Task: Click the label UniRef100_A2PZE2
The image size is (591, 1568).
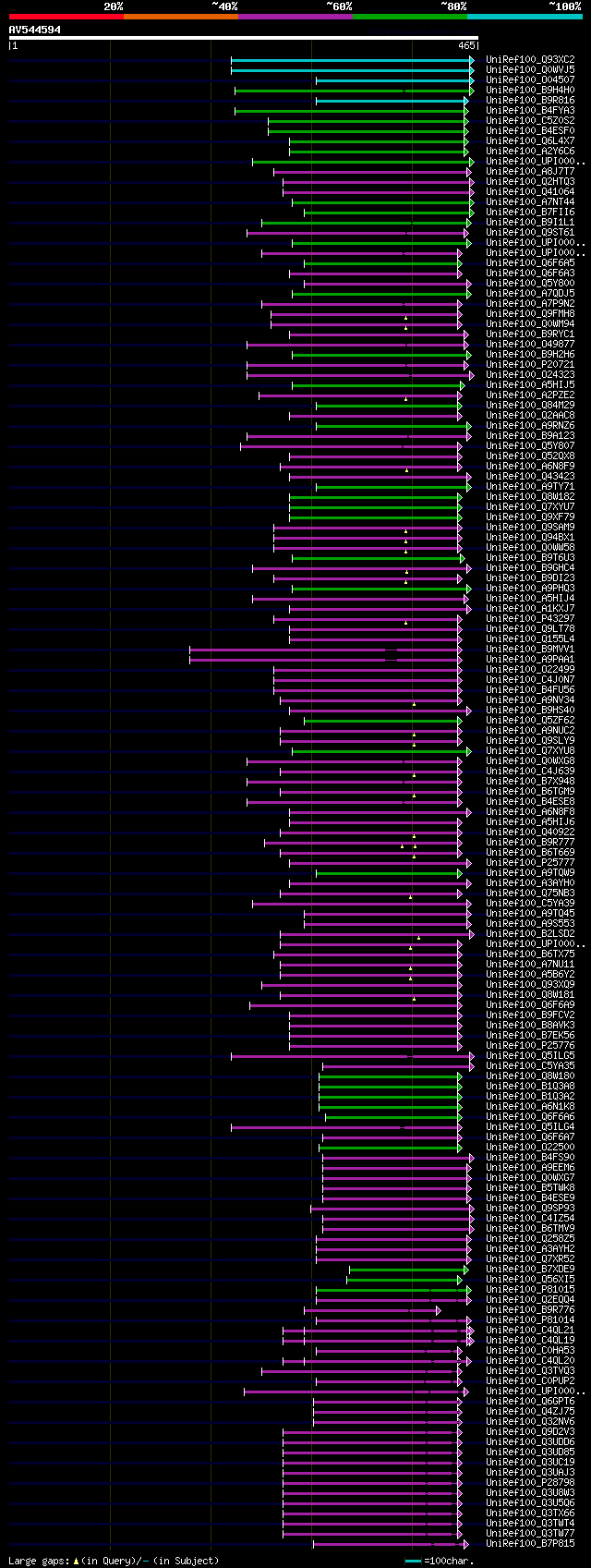Action: (530, 395)
